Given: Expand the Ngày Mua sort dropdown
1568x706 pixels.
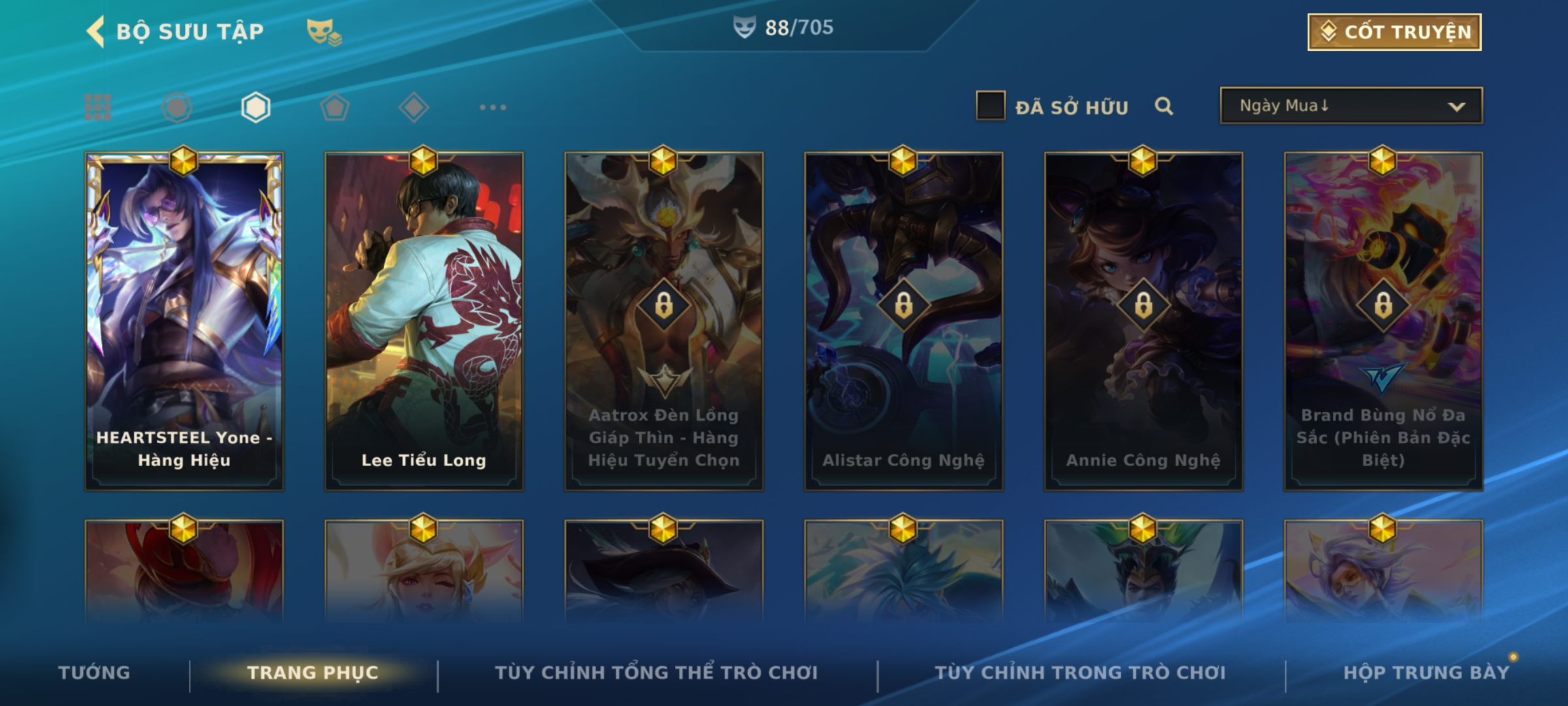Looking at the screenshot, I should tap(1351, 106).
